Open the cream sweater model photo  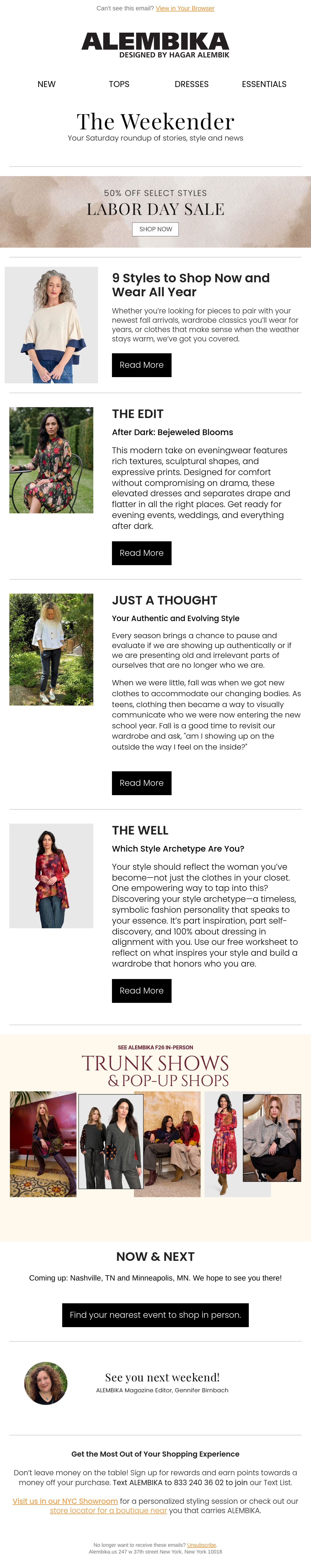[x=51, y=325]
